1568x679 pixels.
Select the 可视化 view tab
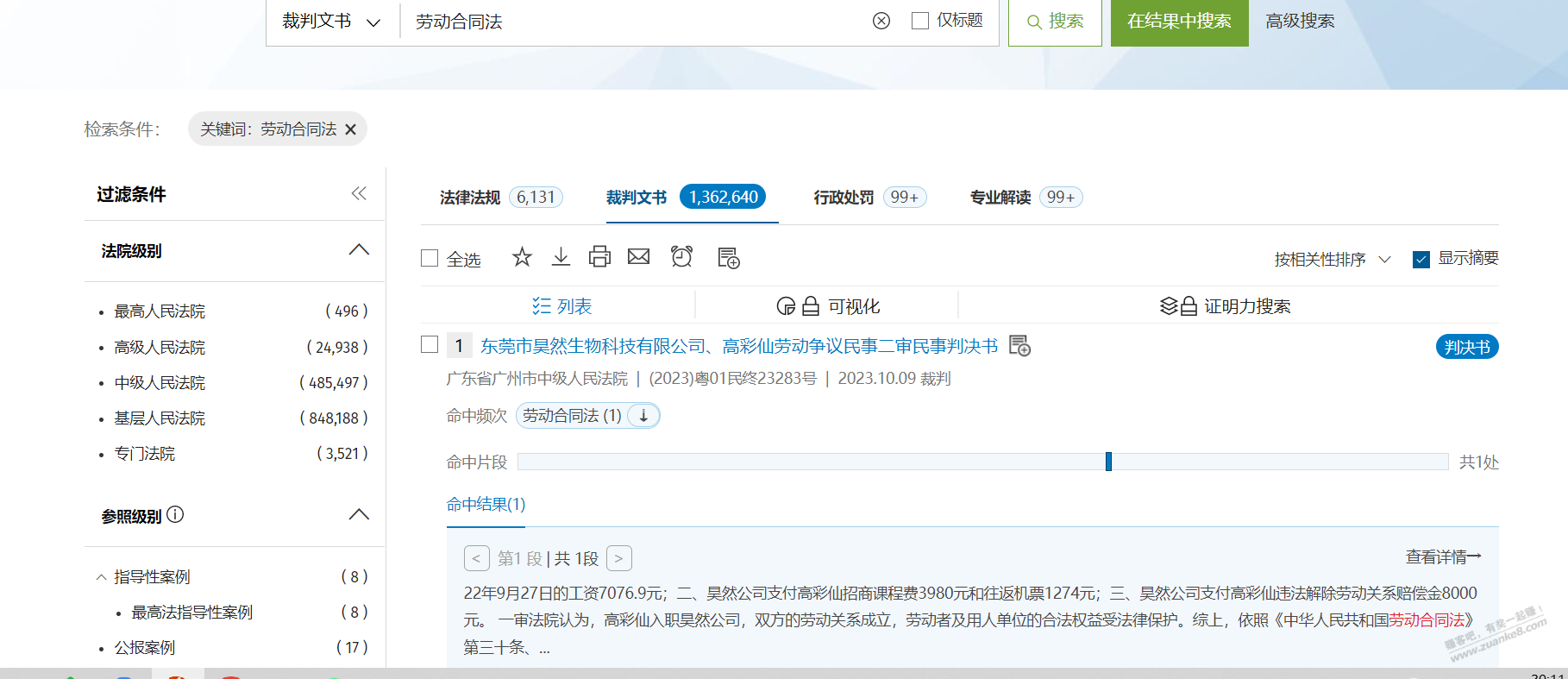click(x=828, y=306)
